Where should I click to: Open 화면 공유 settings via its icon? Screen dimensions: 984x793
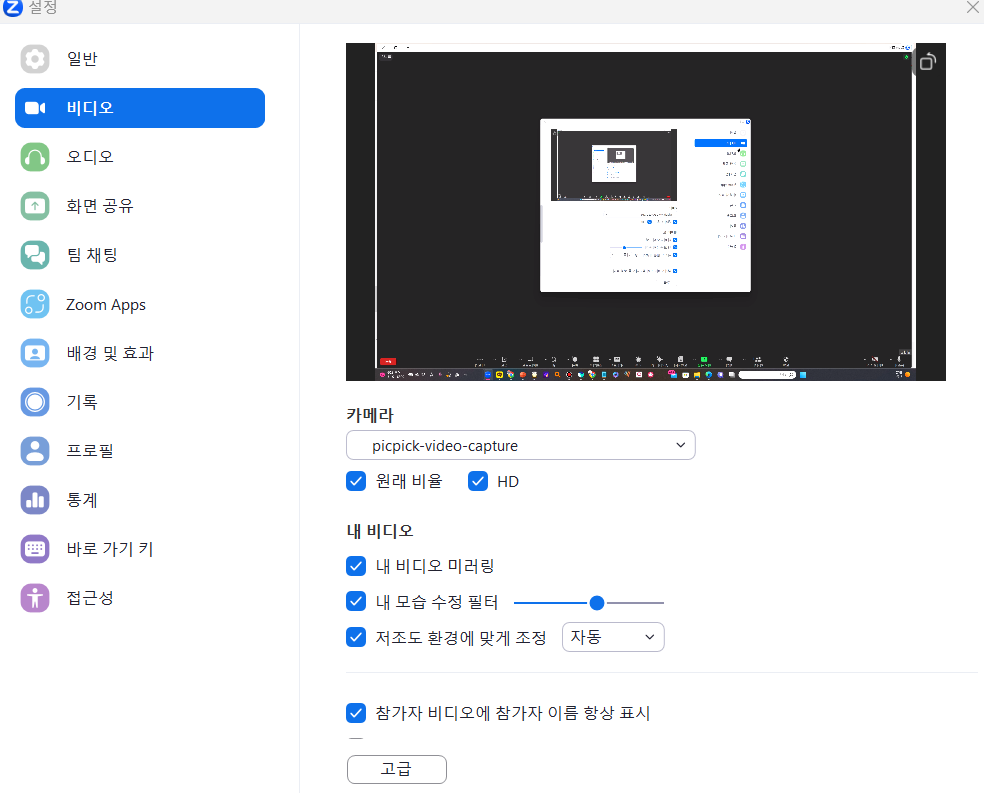tap(35, 206)
